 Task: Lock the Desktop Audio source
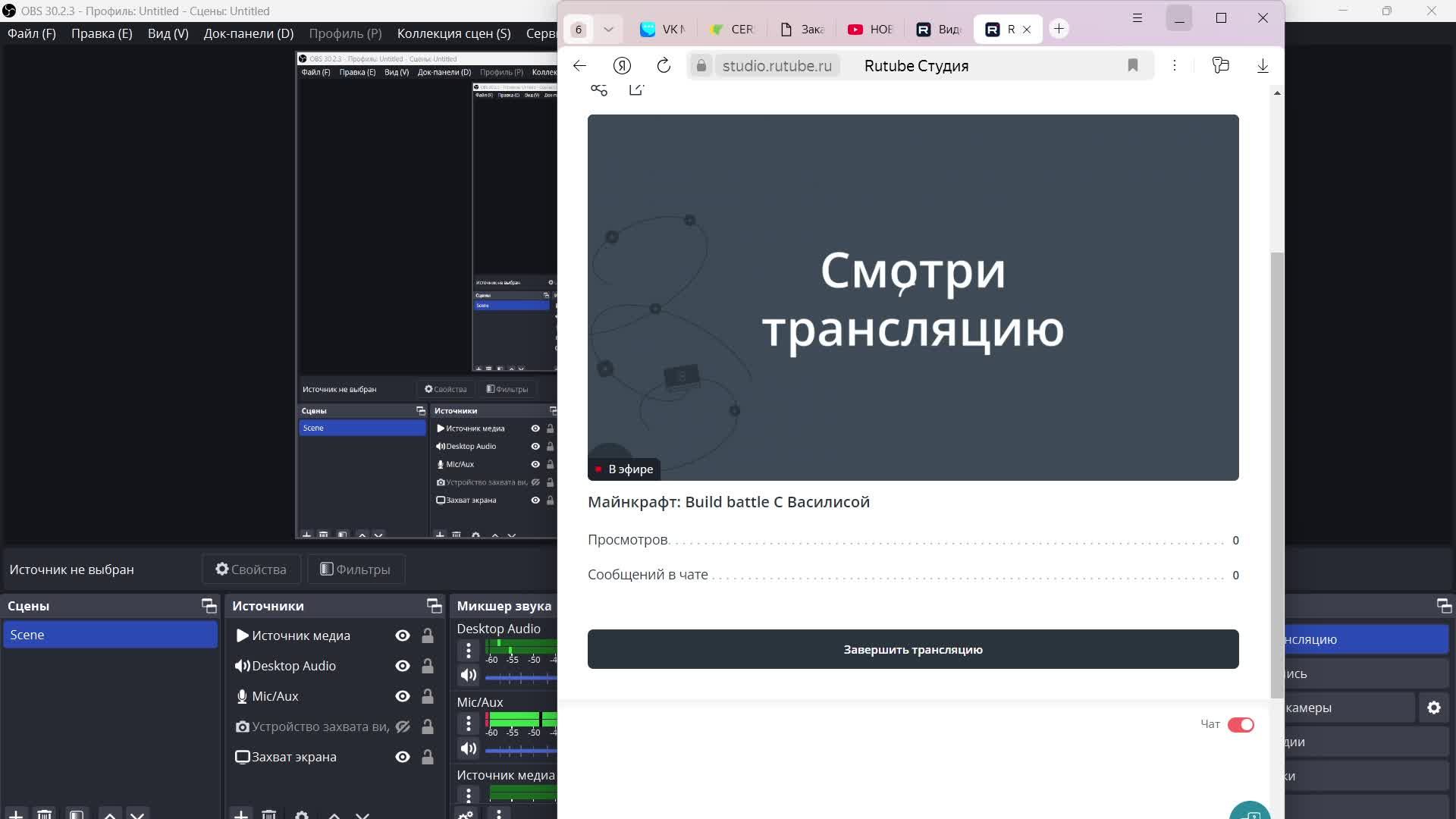coord(428,666)
